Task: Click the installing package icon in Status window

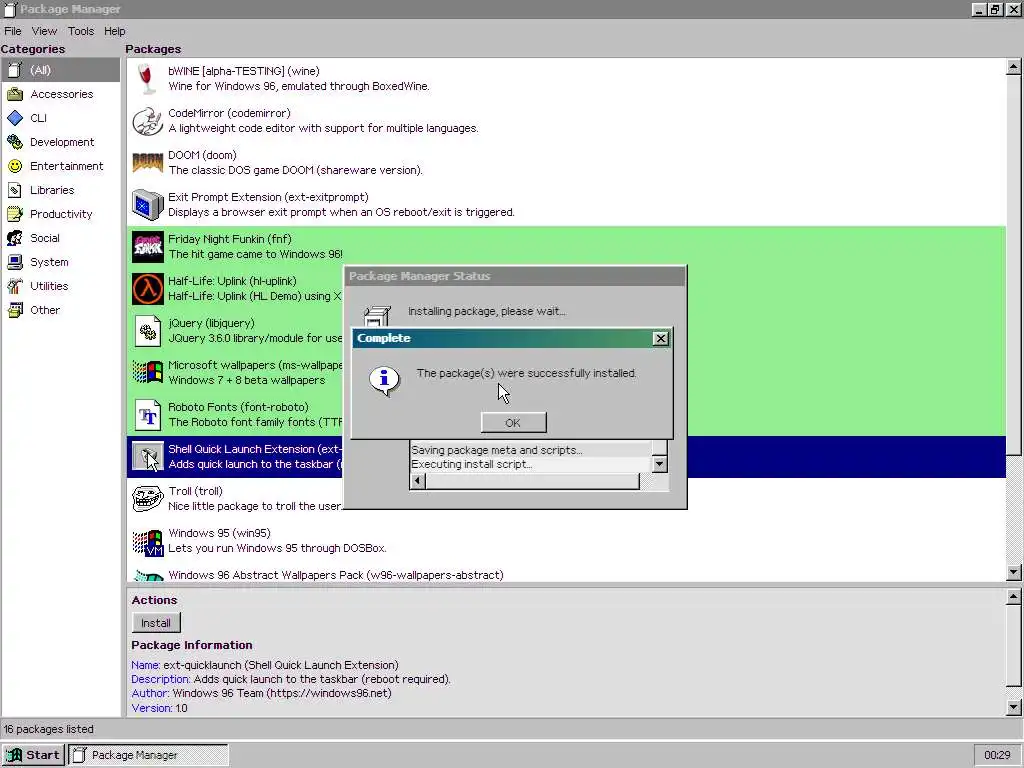Action: point(377,317)
